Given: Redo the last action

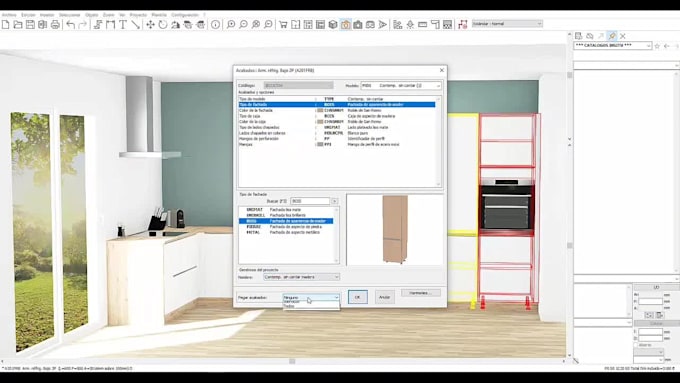Looking at the screenshot, I should coord(82,25).
